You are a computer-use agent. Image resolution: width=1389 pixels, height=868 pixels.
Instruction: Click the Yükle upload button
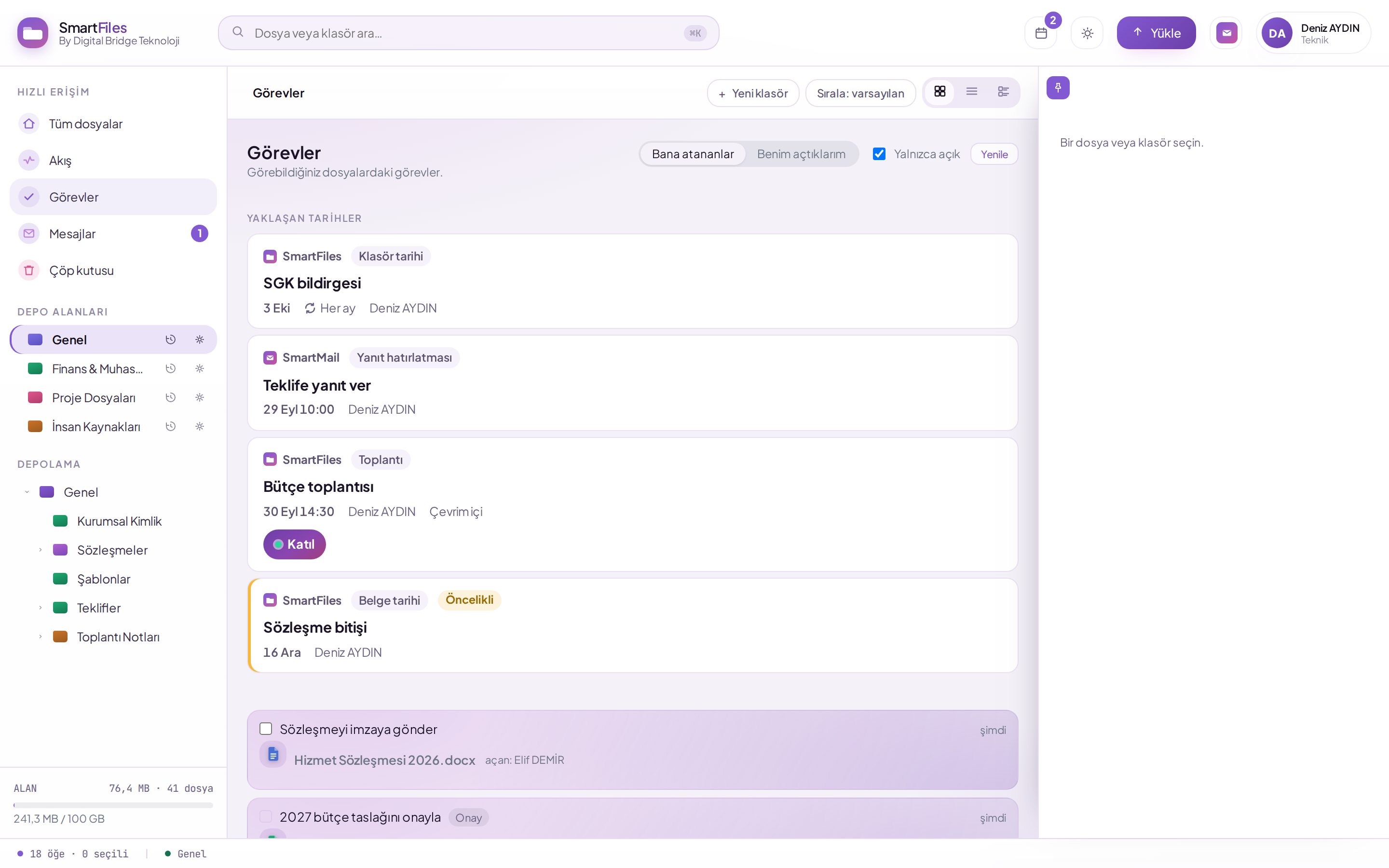point(1156,33)
